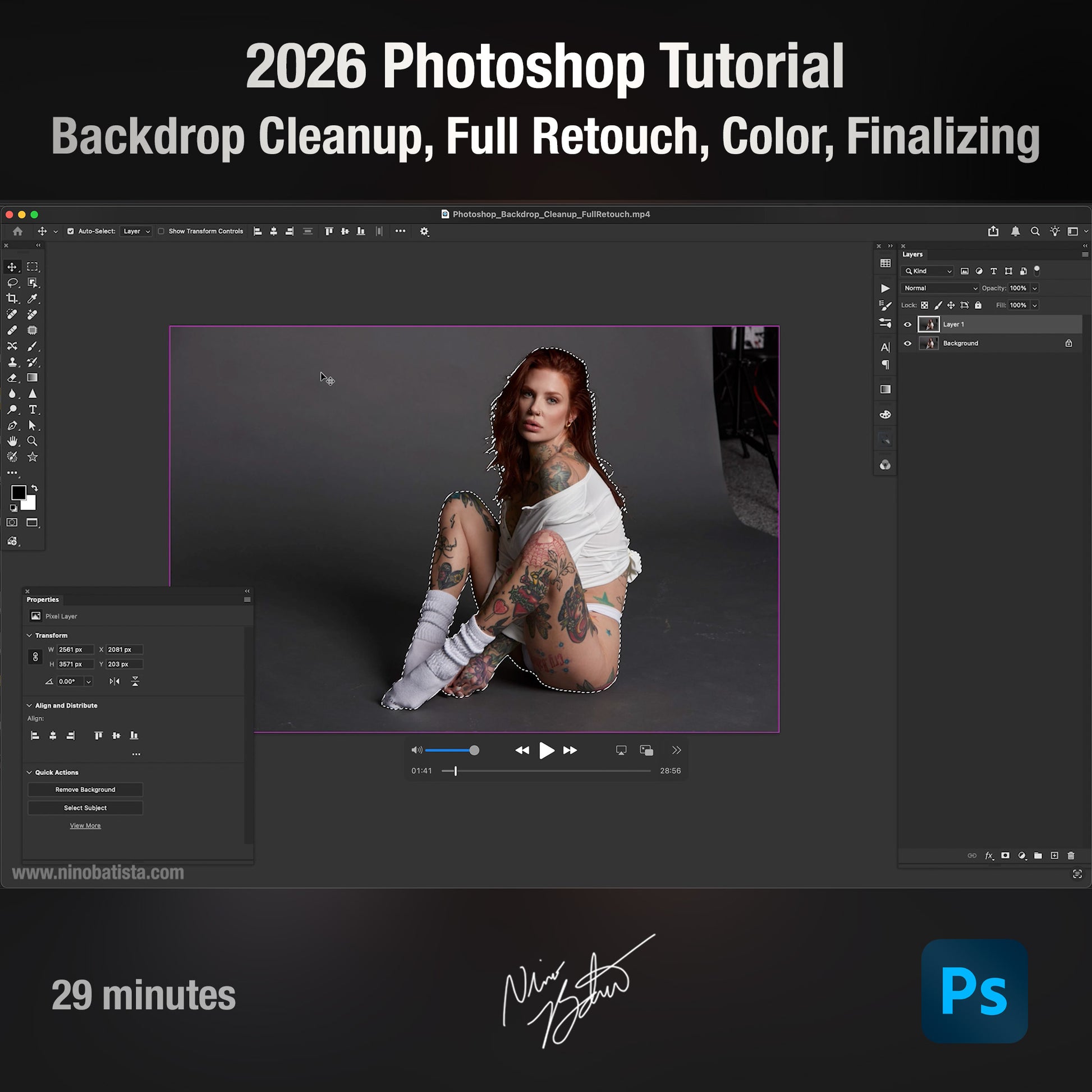Viewport: 1092px width, 1092px height.
Task: Select the Lasso tool
Action: click(12, 283)
